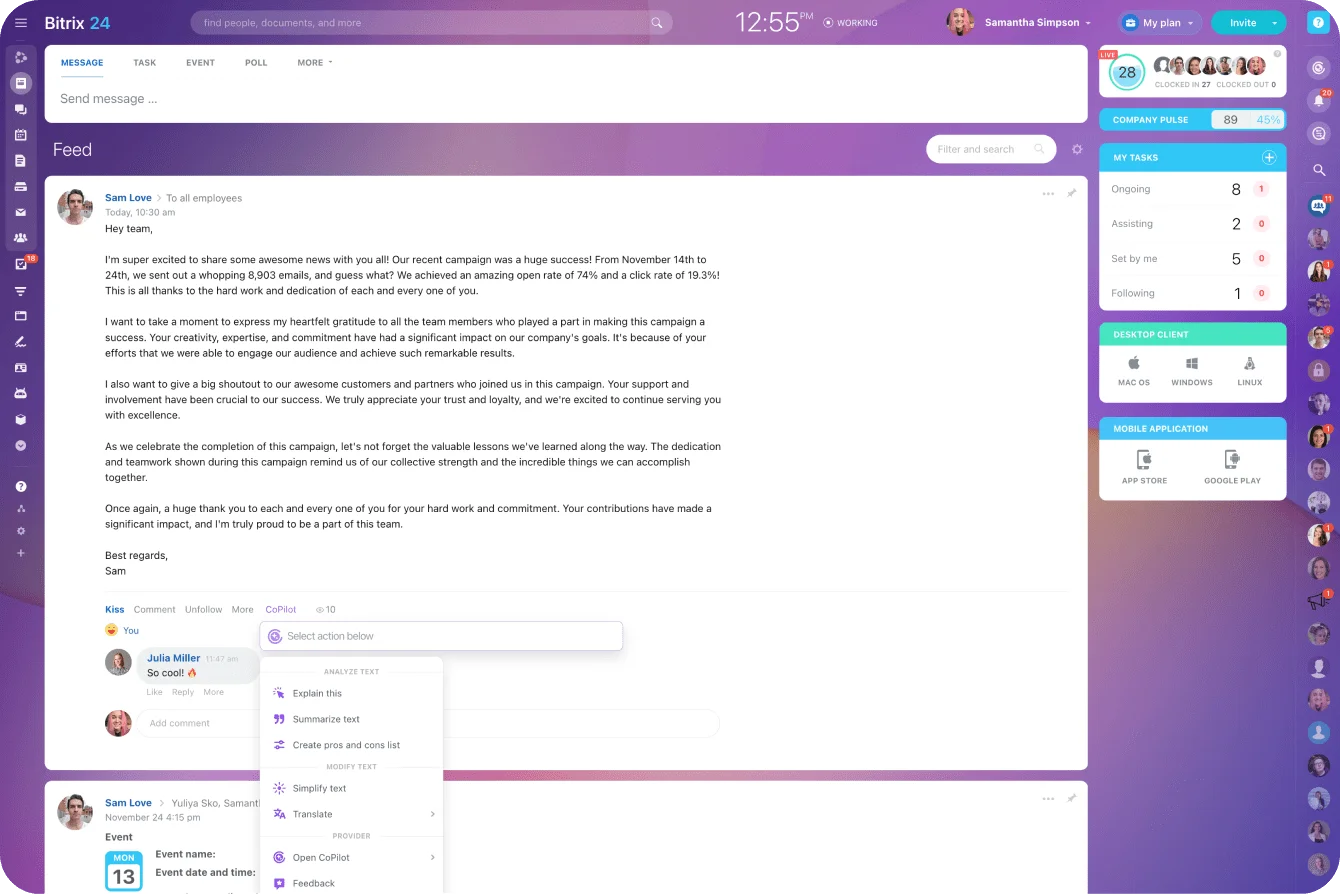Open search from the right sidebar magnifier

(1318, 170)
